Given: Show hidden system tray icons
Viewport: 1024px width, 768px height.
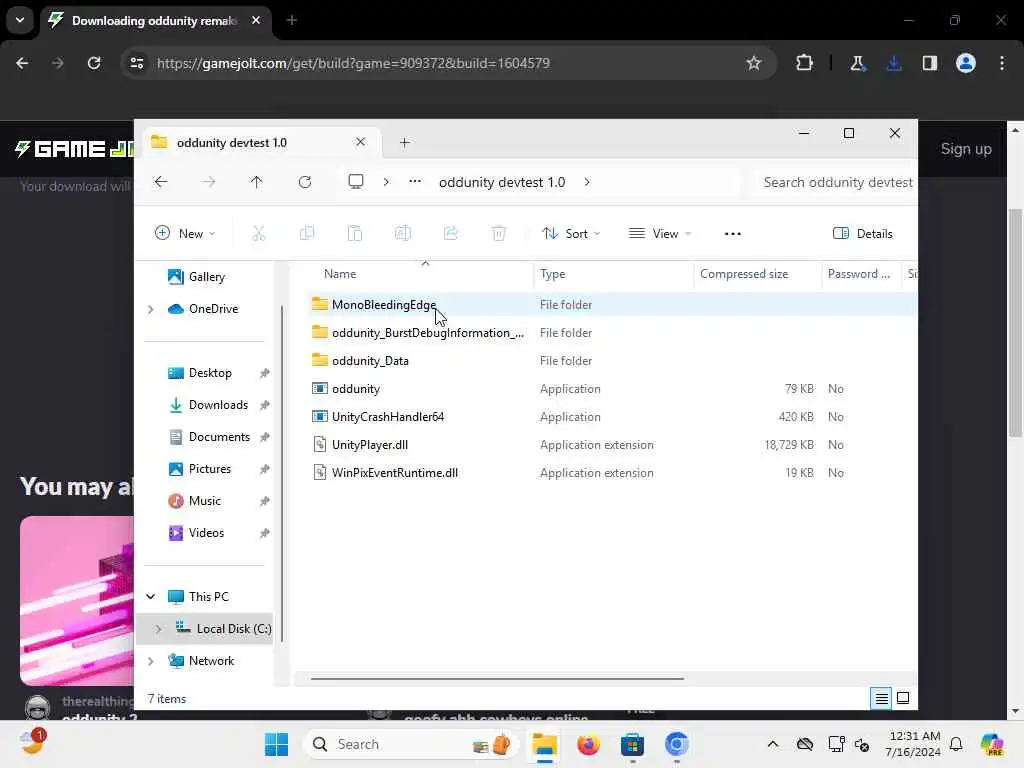Looking at the screenshot, I should 773,744.
